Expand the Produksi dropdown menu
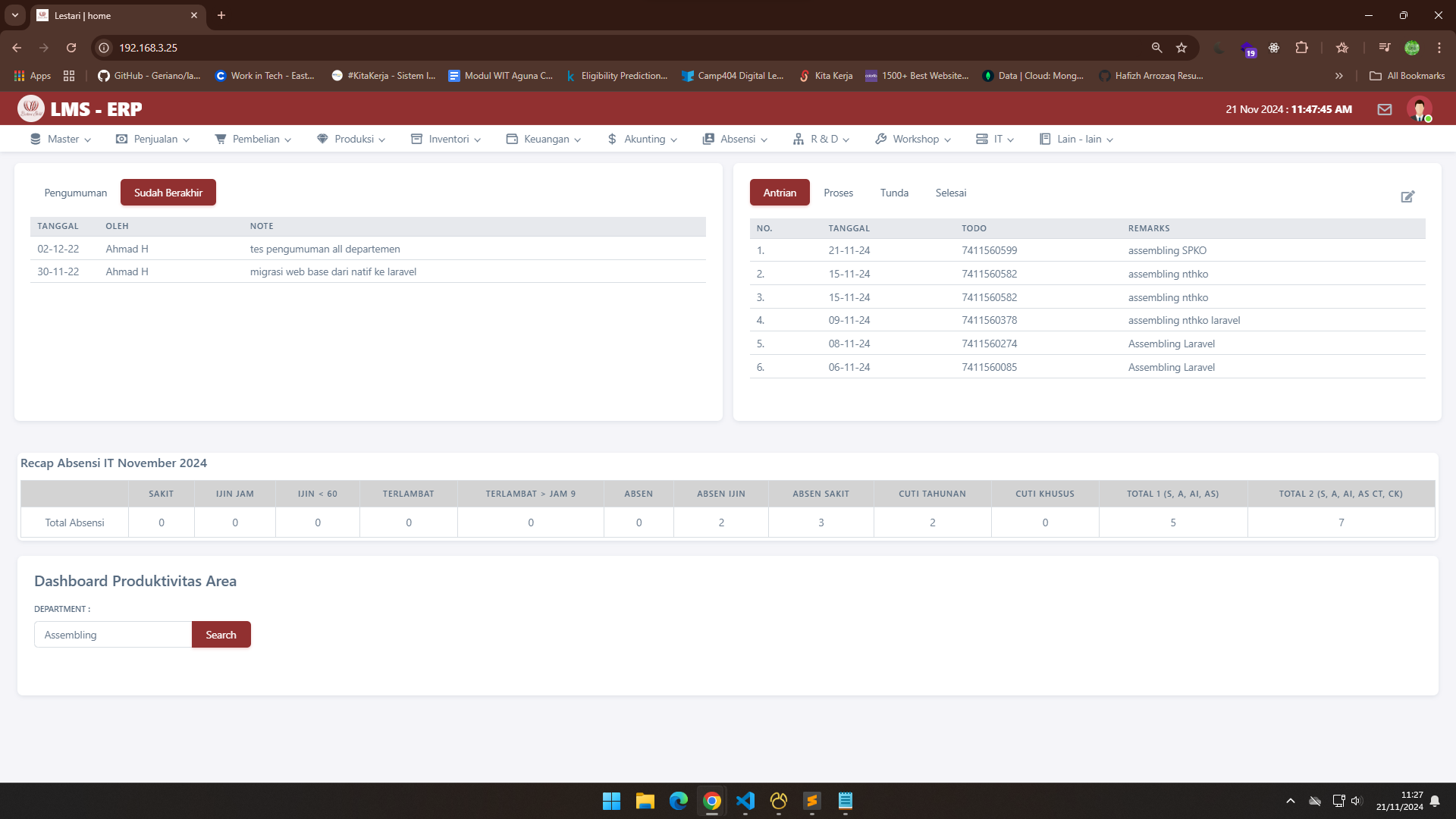Viewport: 1456px width, 819px height. [351, 139]
